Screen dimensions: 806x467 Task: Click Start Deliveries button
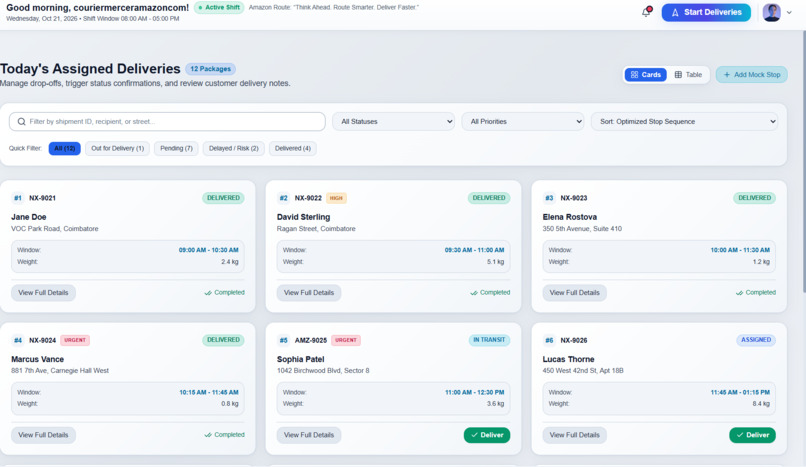[706, 12]
